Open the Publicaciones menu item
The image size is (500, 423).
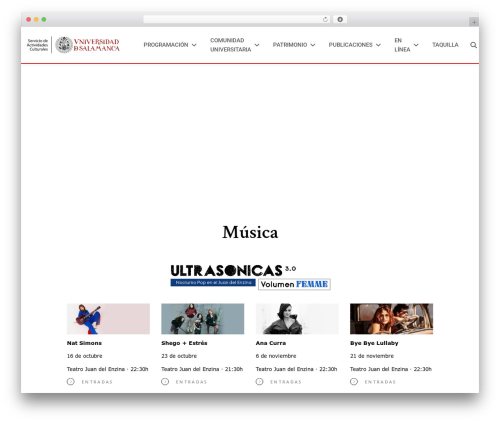[350, 45]
